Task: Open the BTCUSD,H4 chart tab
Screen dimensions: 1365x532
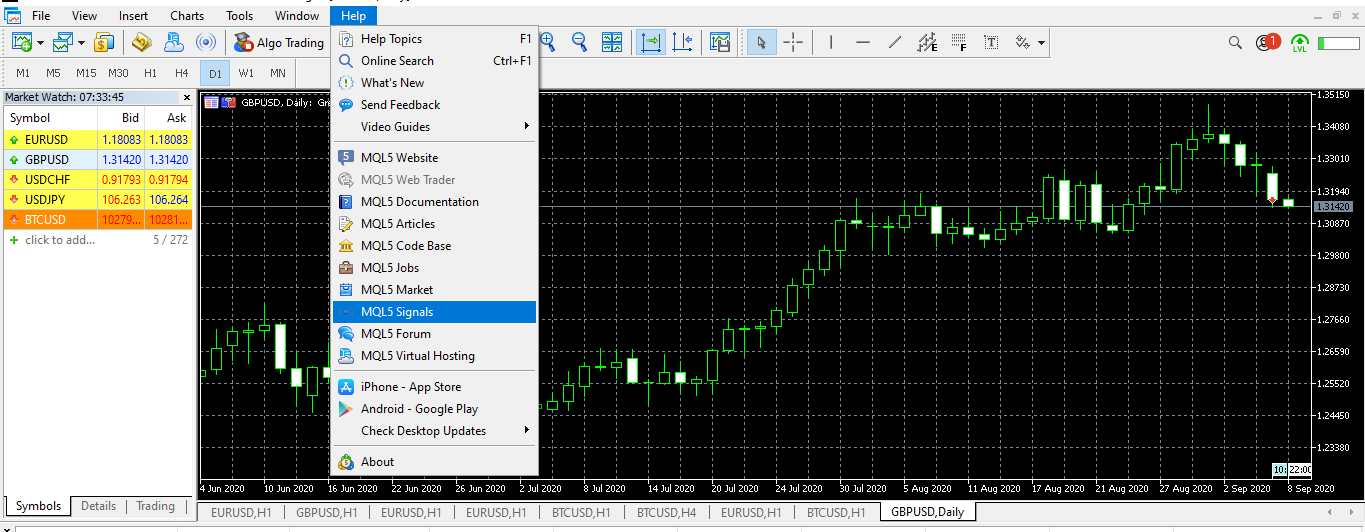Action: pyautogui.click(x=666, y=512)
